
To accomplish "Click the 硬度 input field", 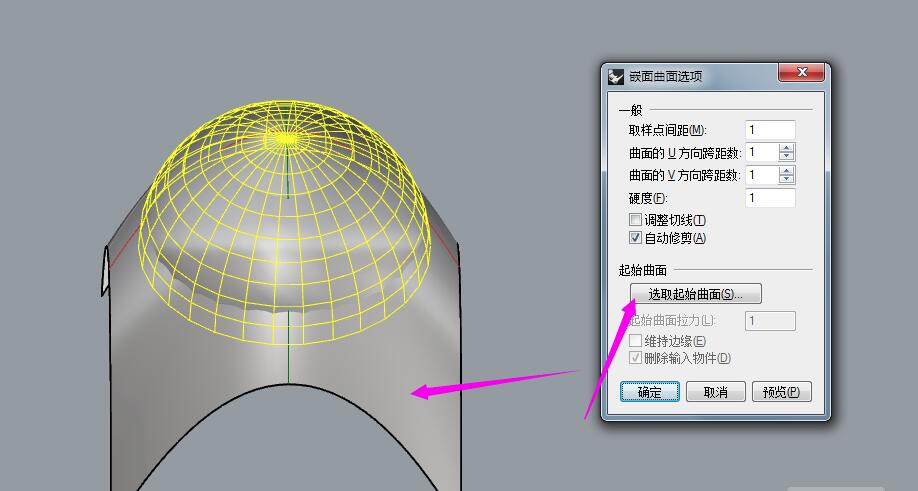I will pyautogui.click(x=770, y=198).
